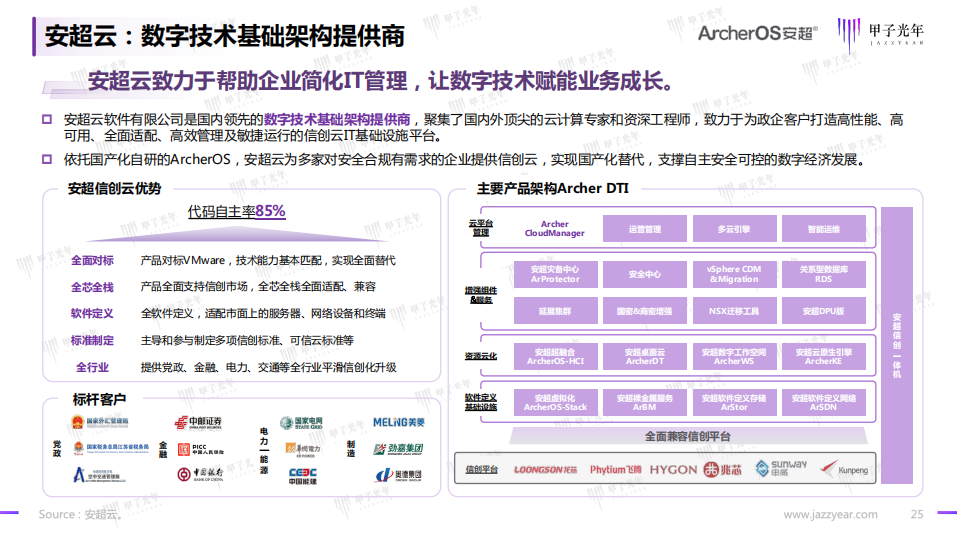Image resolution: width=957 pixels, height=535 pixels.
Task: Select the 安超云原生引擎 ArcherKE block
Action: [824, 356]
